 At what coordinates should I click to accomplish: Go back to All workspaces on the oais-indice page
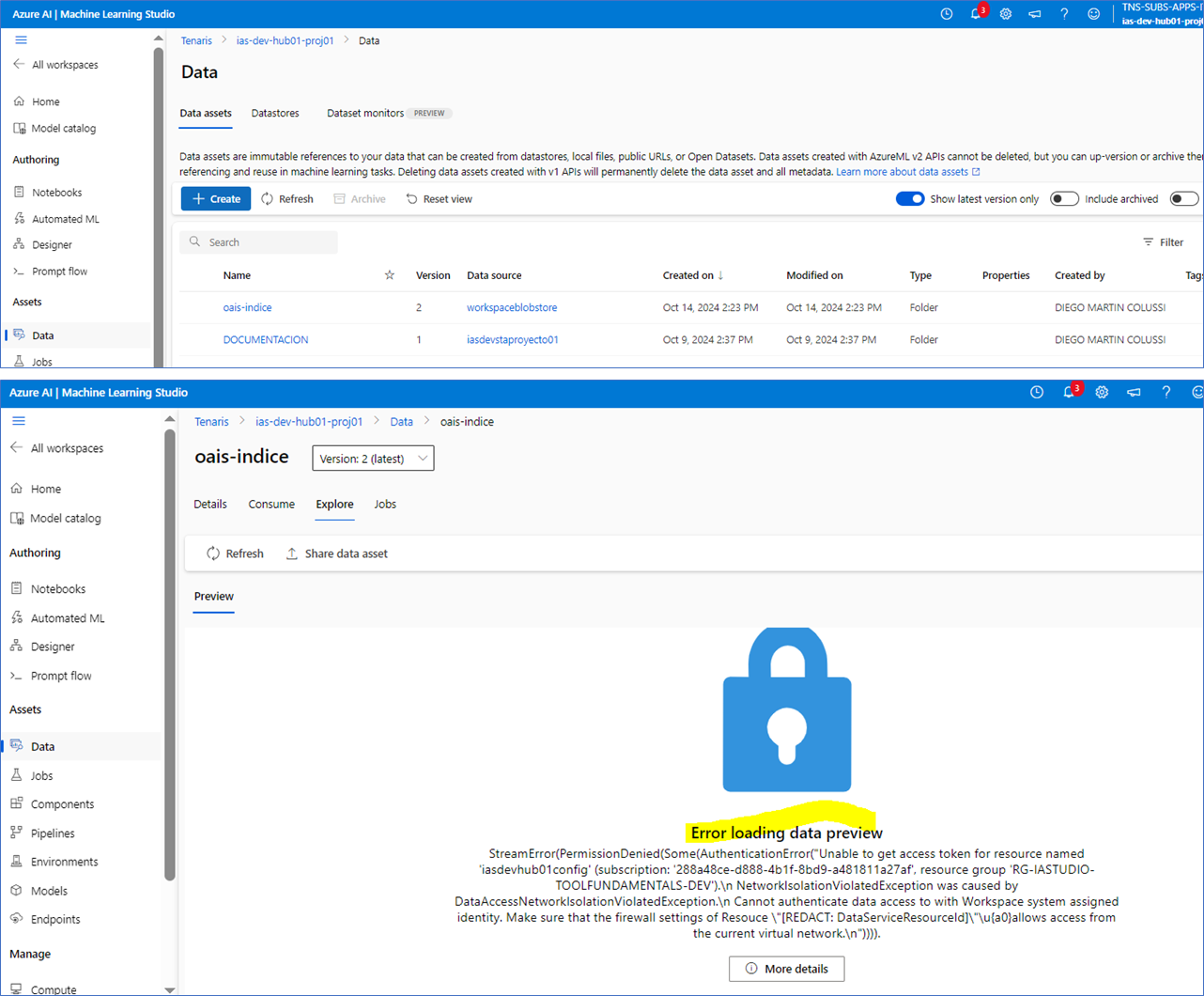point(56,448)
